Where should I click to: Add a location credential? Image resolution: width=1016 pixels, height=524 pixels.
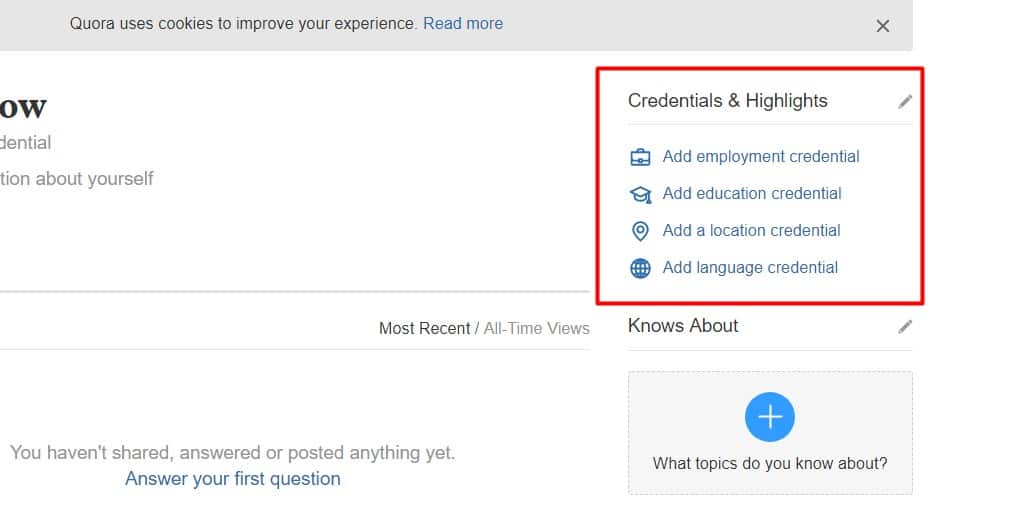point(751,230)
